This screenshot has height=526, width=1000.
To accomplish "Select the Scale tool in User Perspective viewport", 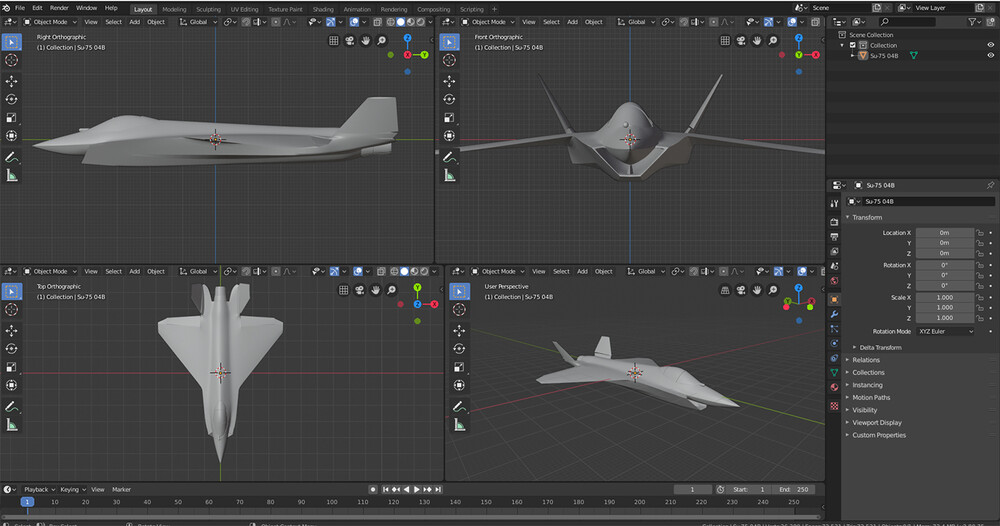I will pyautogui.click(x=459, y=367).
